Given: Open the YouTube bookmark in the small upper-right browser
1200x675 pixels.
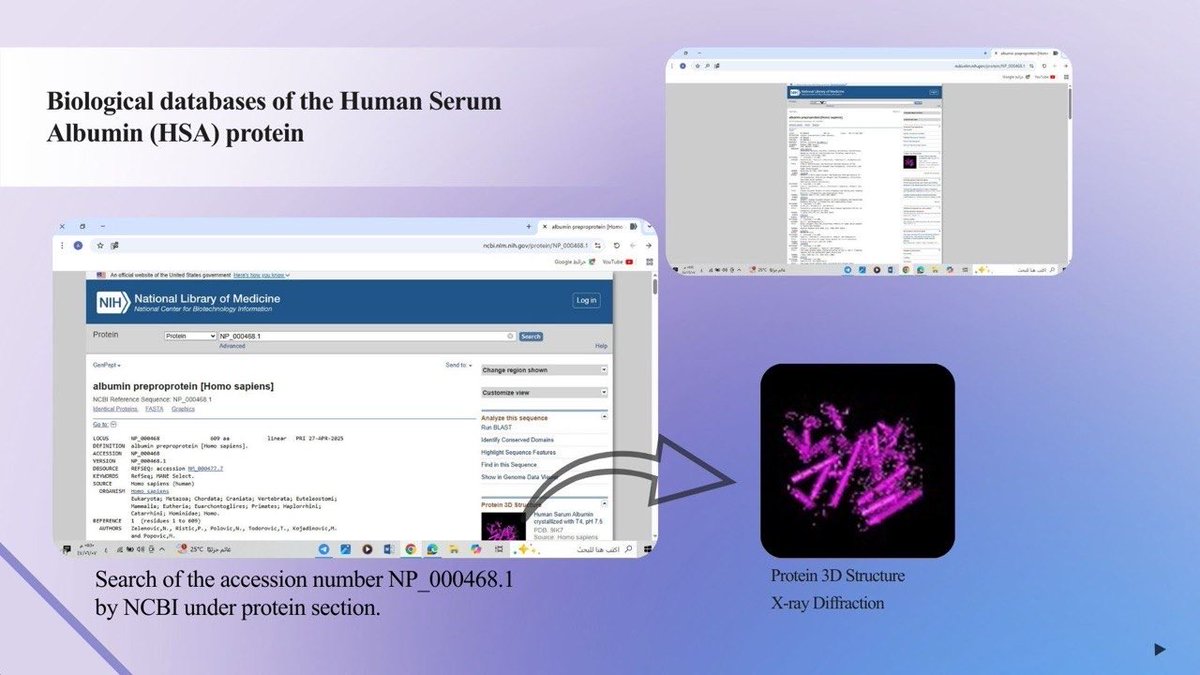Looking at the screenshot, I should tap(1044, 77).
